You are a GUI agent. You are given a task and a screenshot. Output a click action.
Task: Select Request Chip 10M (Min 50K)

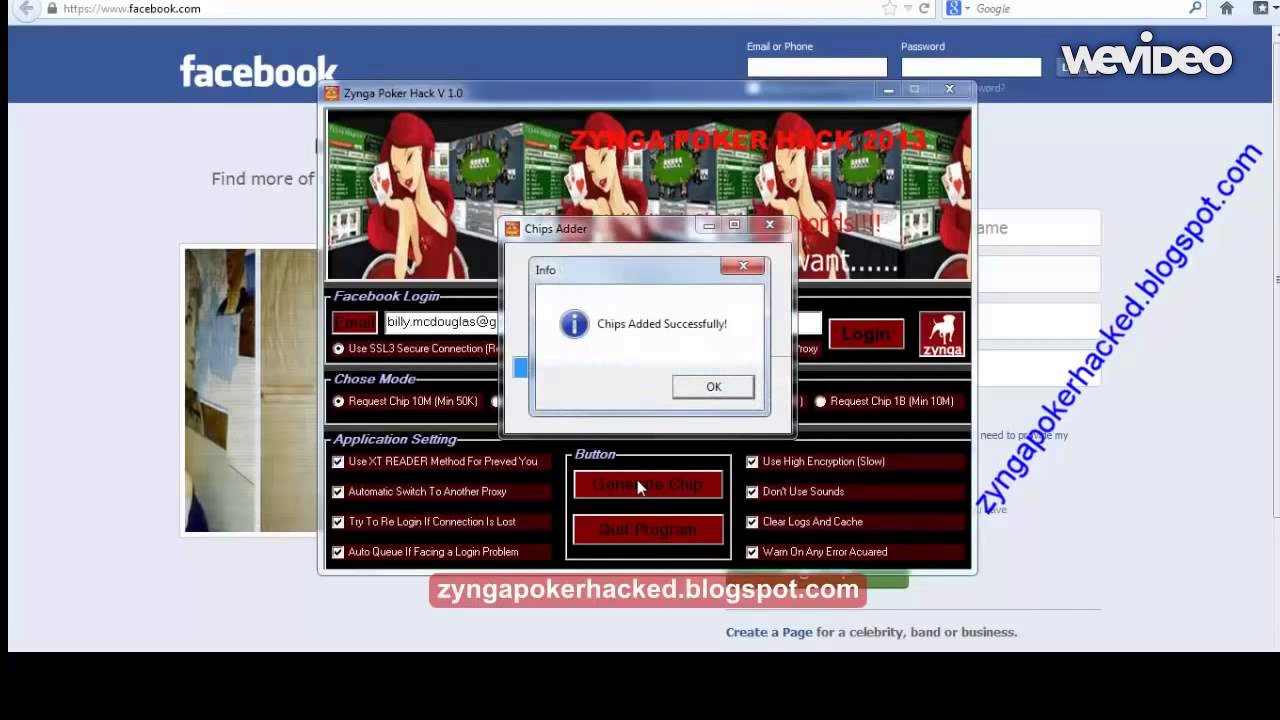(339, 401)
